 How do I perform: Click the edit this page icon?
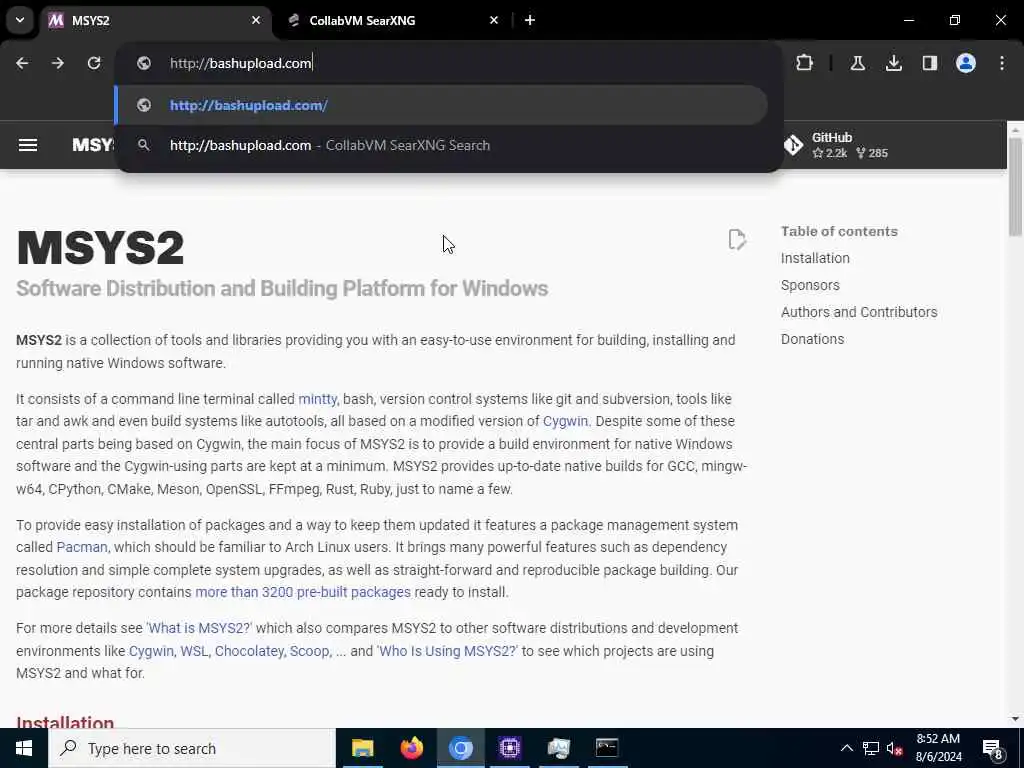(737, 240)
